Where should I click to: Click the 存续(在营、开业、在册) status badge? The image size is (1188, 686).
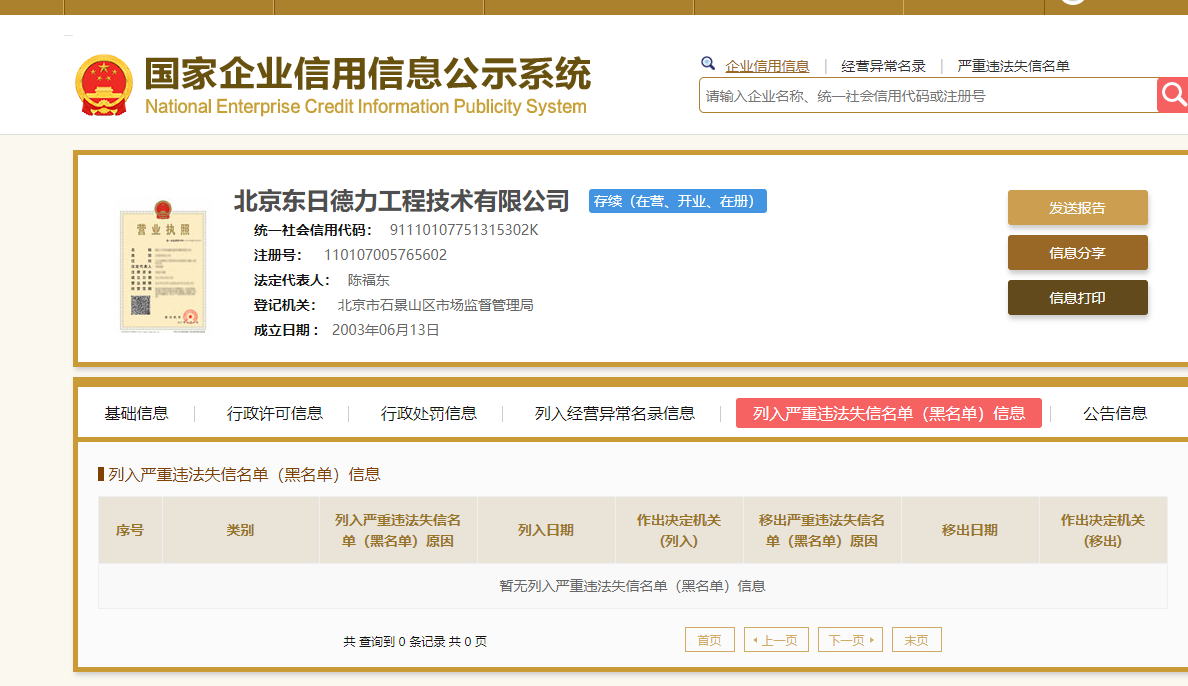677,201
